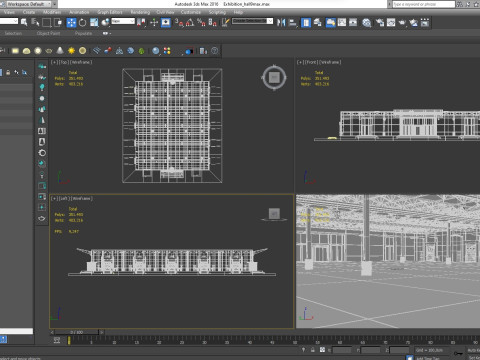The image size is (480, 360).
Task: Open the Front viewport label menu
Action: [312, 62]
